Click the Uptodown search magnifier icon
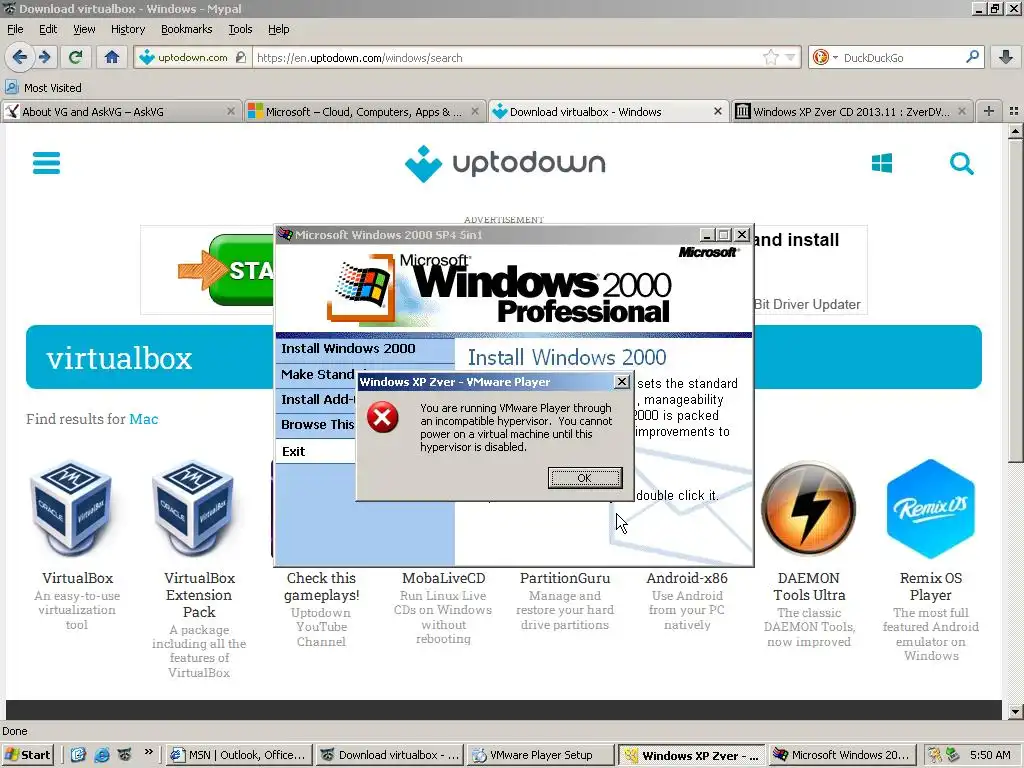The height and width of the screenshot is (768, 1024). point(961,163)
